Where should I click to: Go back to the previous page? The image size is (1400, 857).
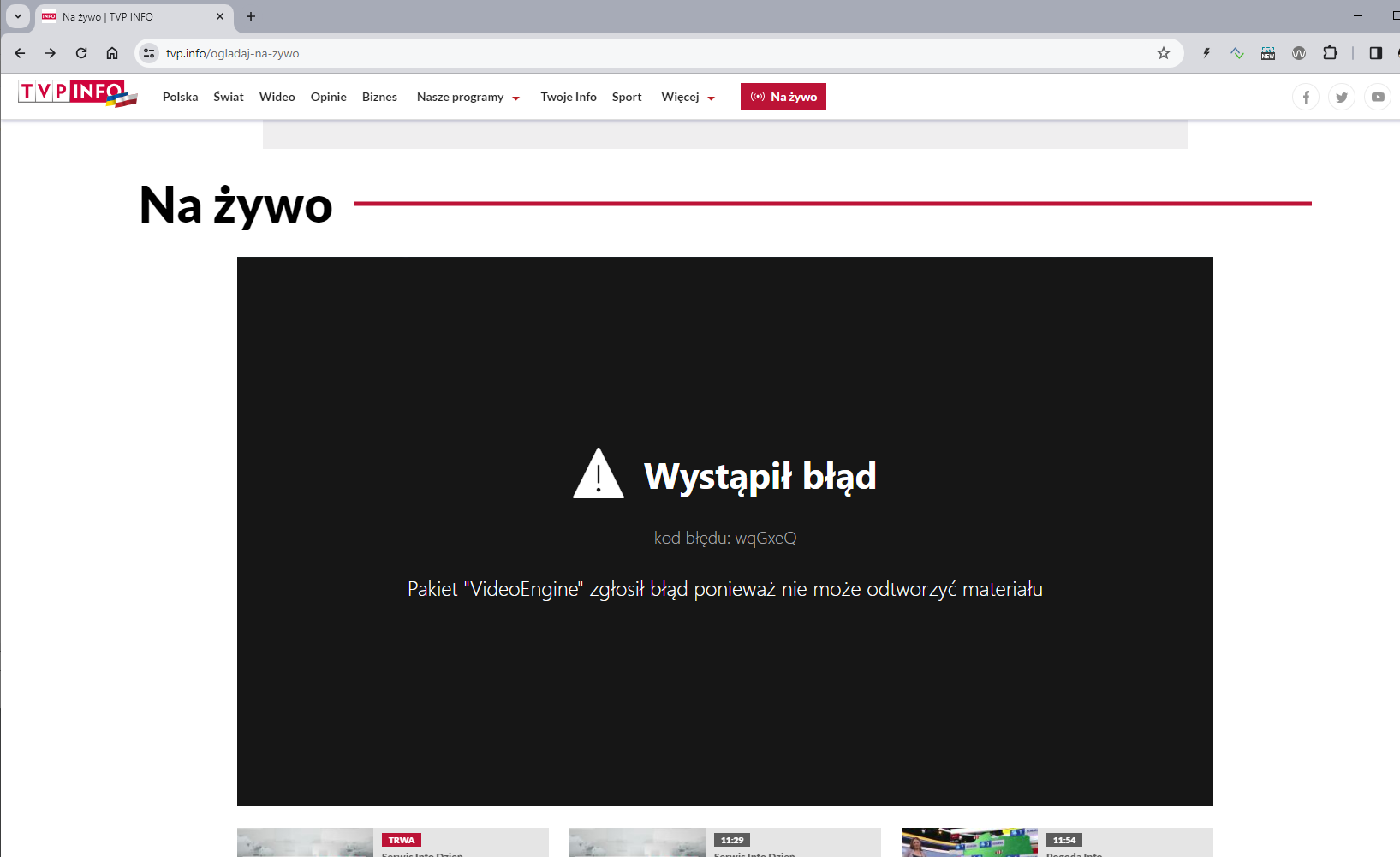[x=20, y=53]
